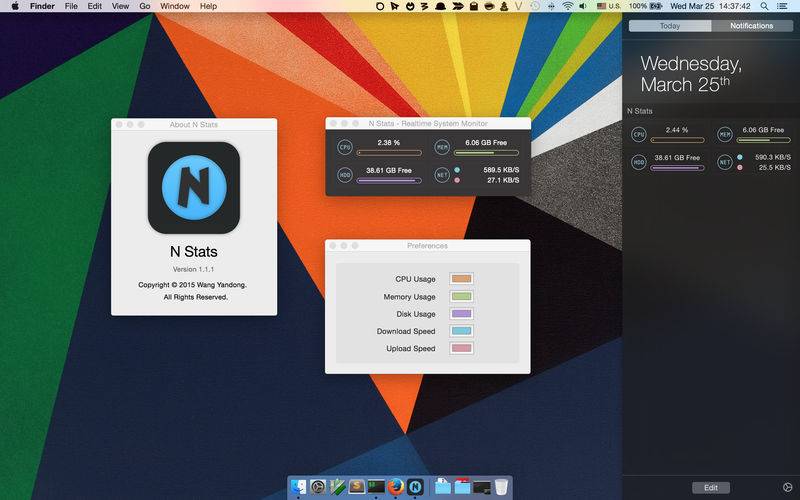800x500 pixels.
Task: Click the HDD icon in N Stats monitor window
Action: pyautogui.click(x=345, y=175)
